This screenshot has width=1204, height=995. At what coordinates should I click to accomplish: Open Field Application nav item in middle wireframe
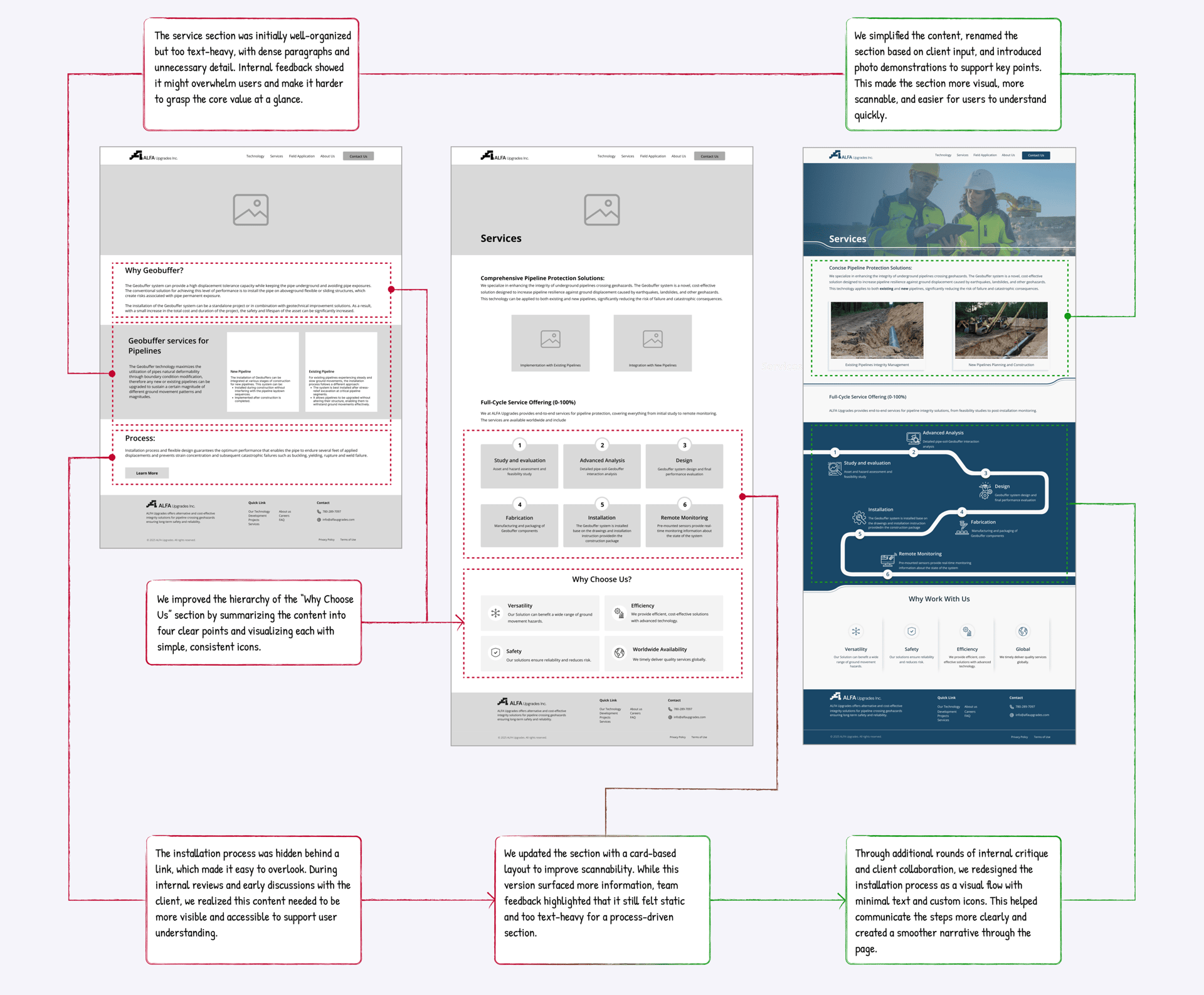click(x=653, y=156)
